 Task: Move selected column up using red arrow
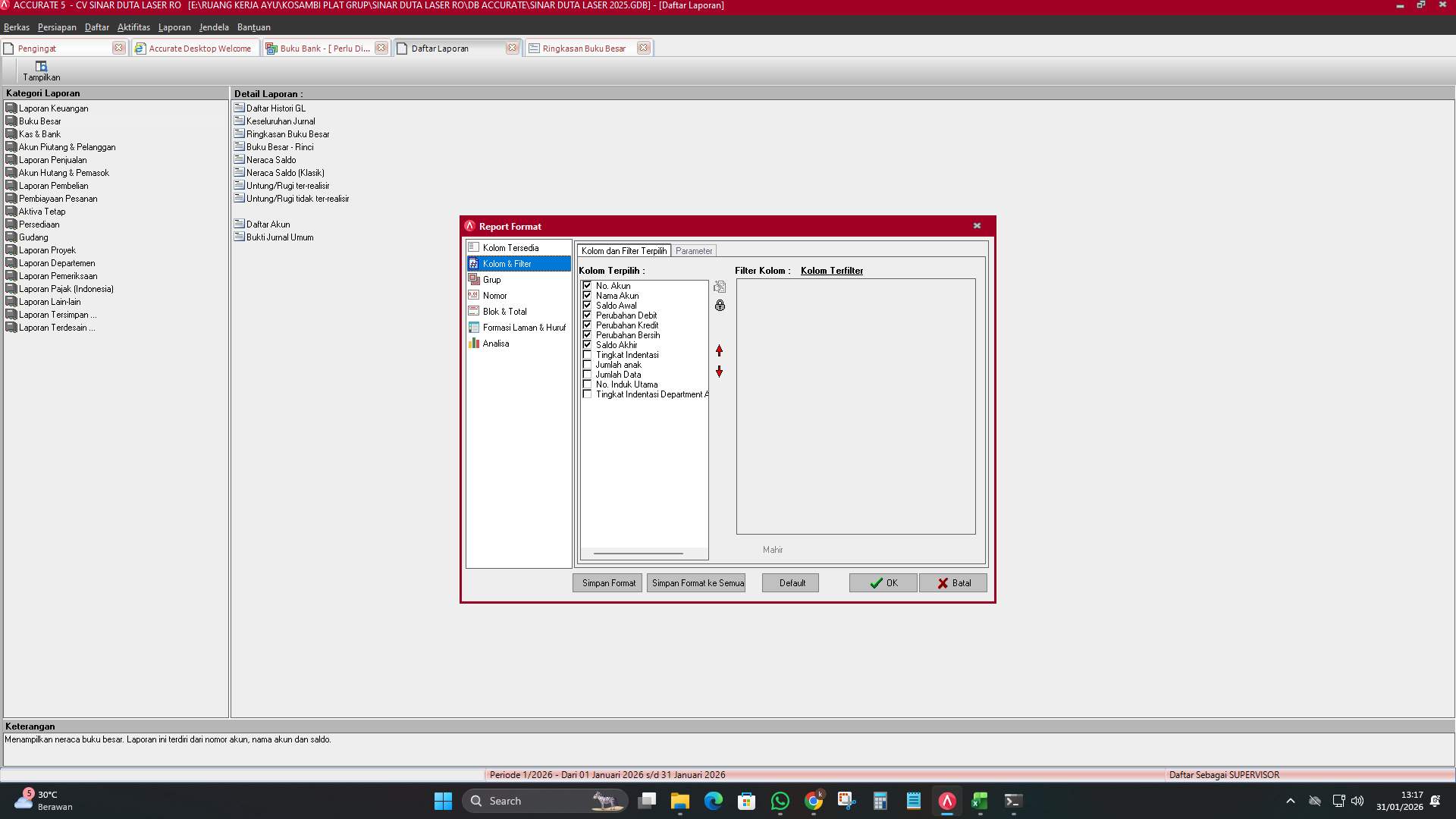point(719,350)
